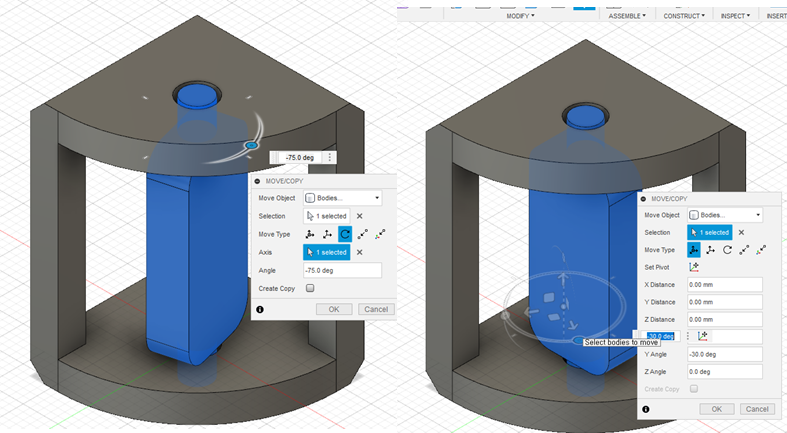
Task: Collapse the left MOVE/COPY dialog
Action: click(x=257, y=181)
